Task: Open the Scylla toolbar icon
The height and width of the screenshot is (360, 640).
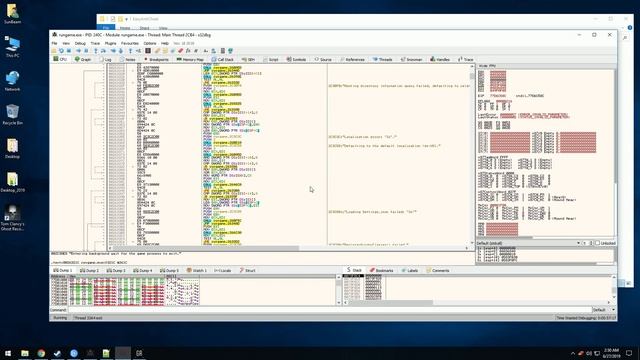Action: 148,51
